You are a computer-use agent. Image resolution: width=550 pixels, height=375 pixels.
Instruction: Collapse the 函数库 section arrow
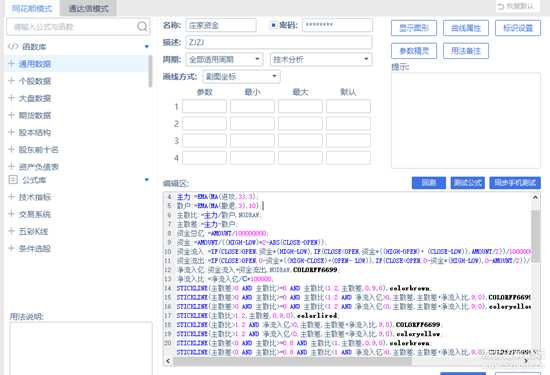[147, 46]
